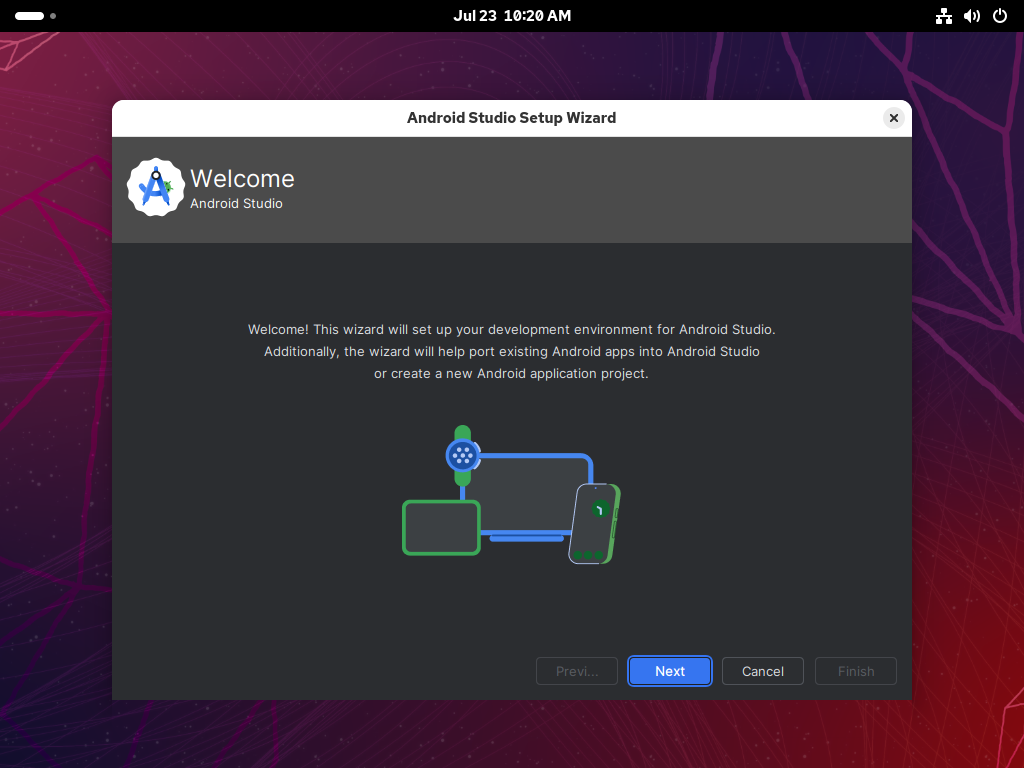Click the "Android Studio Setup Wizard" title bar text

click(x=511, y=118)
